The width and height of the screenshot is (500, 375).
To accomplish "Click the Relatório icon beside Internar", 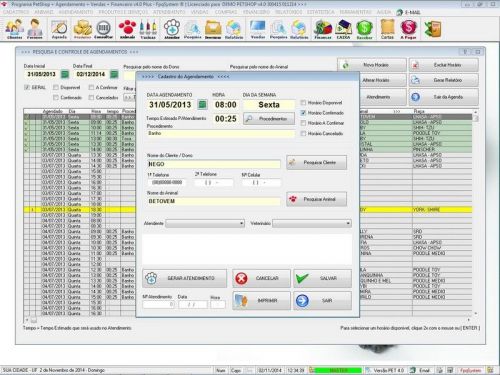I will coord(234,29).
